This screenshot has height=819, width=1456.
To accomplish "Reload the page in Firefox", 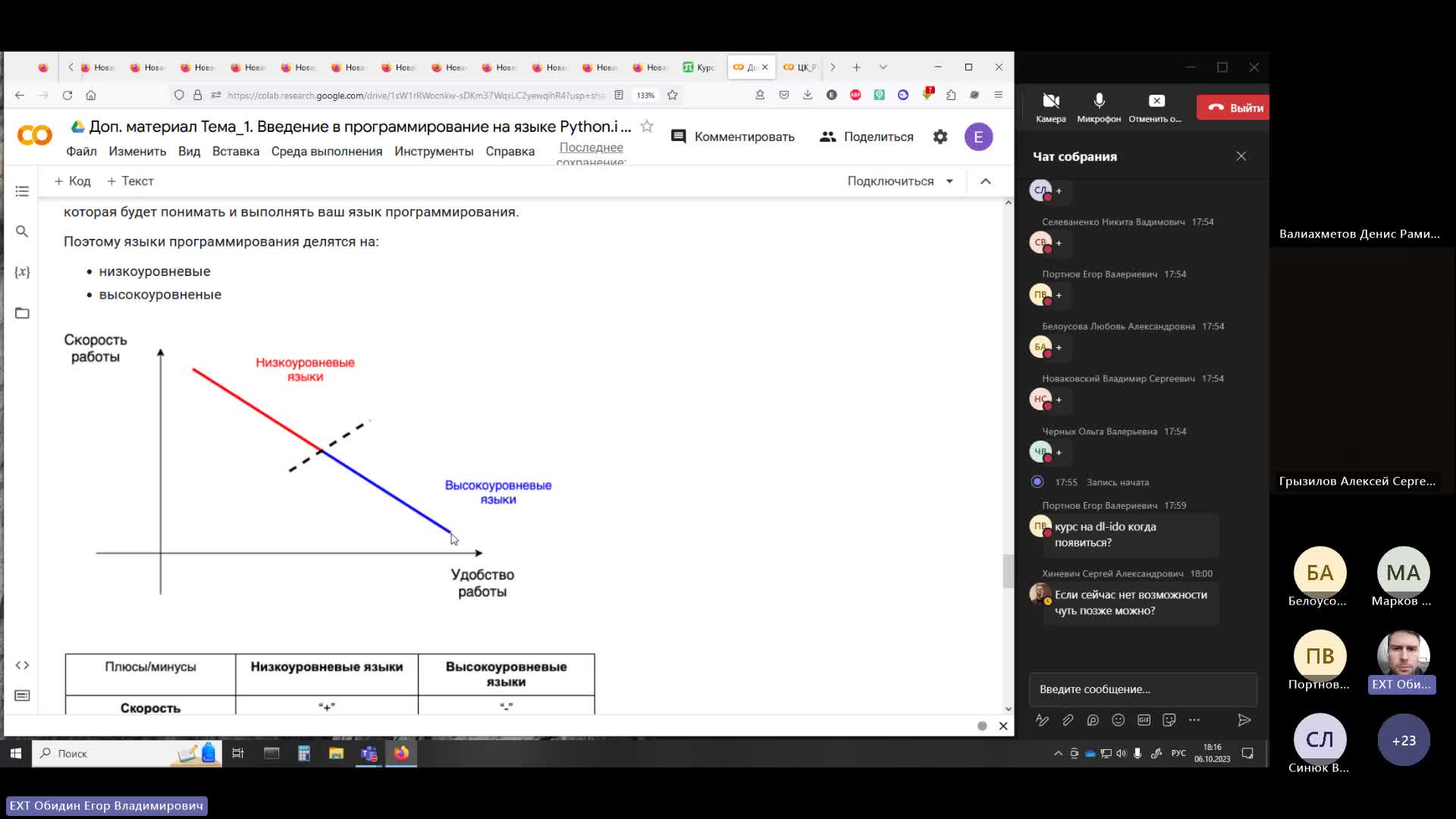I will [x=67, y=95].
